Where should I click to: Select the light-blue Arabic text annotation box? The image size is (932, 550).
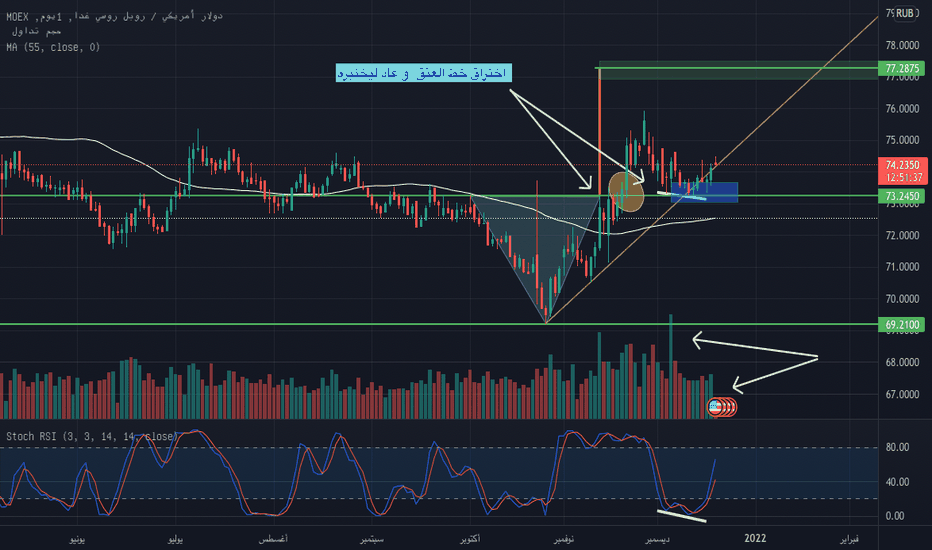[423, 73]
